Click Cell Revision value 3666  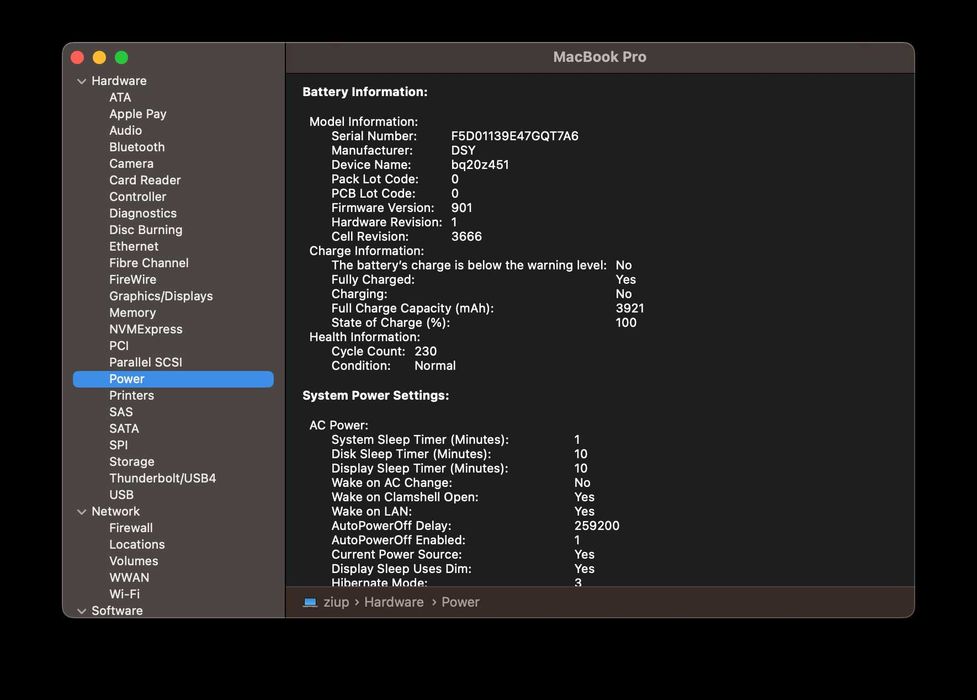[x=466, y=236]
